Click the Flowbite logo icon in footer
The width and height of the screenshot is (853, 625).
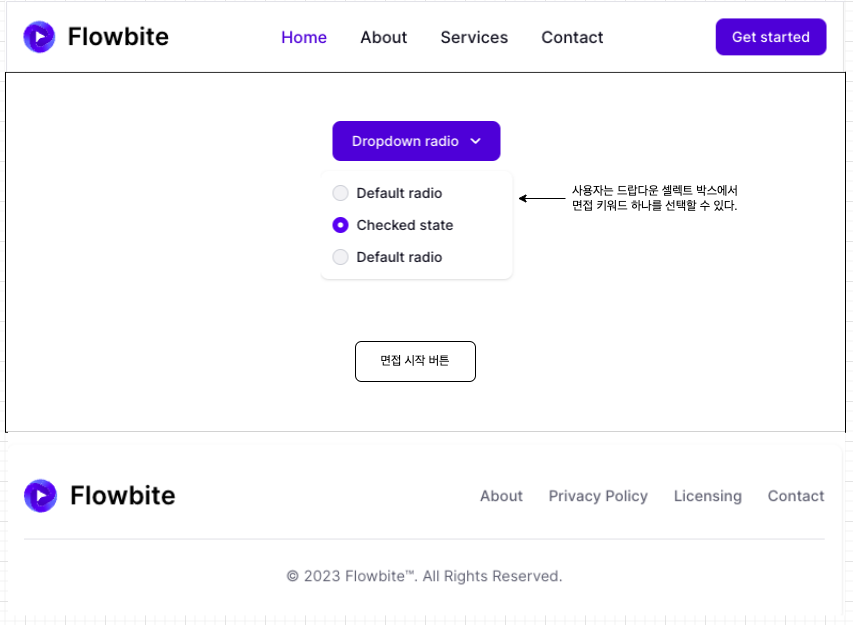pos(40,496)
